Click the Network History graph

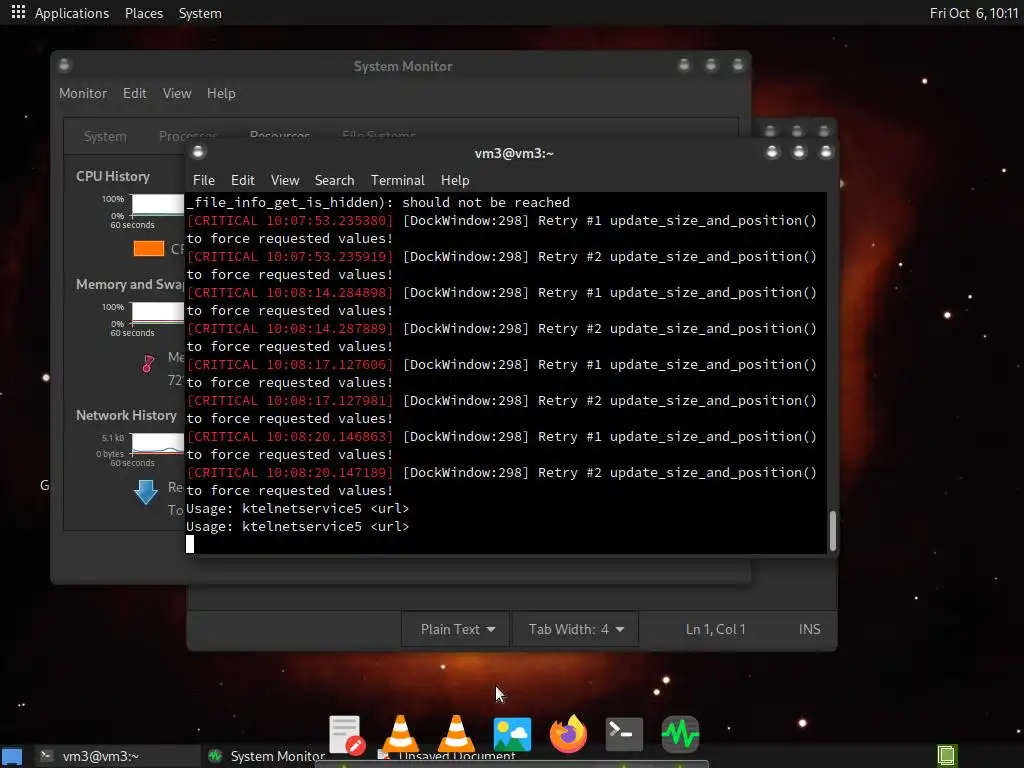click(157, 443)
